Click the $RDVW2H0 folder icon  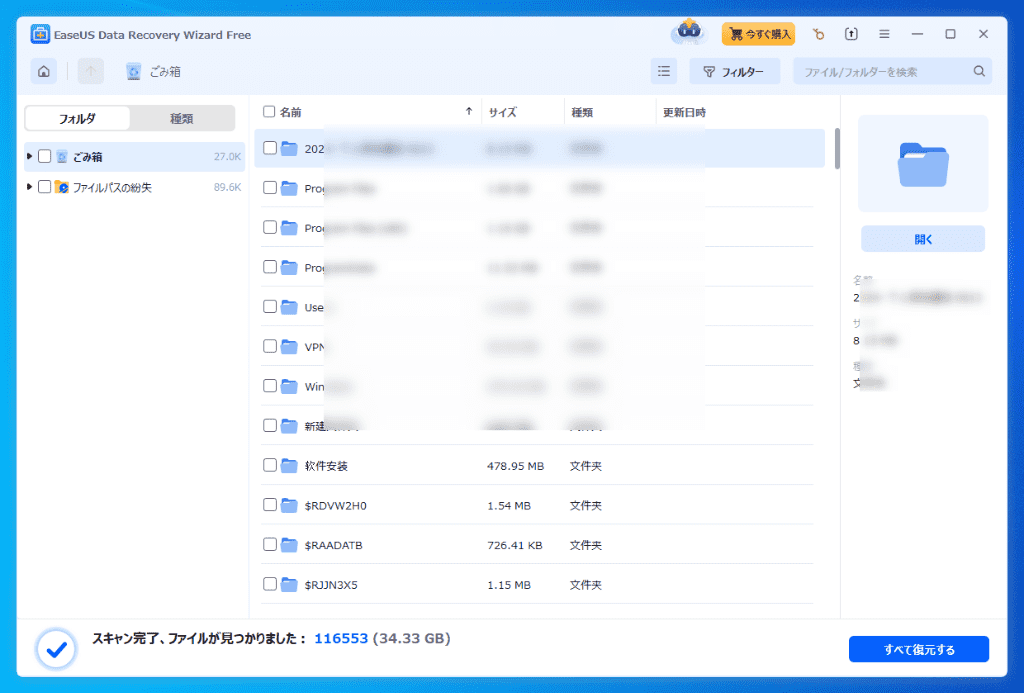289,506
